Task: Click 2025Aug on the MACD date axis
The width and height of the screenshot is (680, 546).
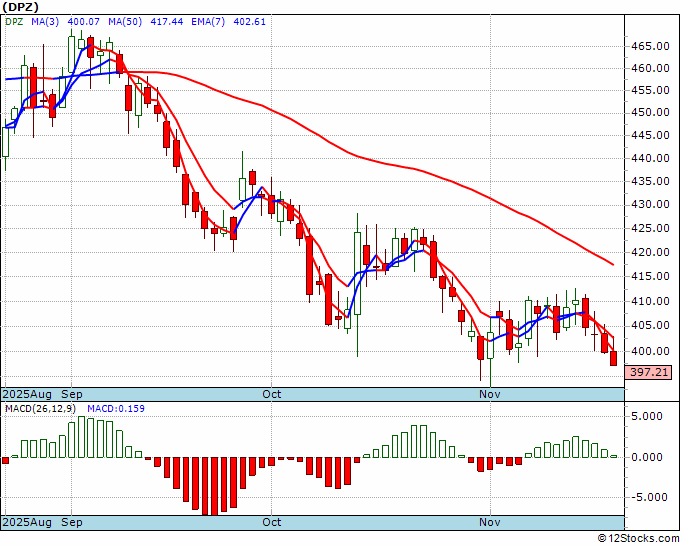Action: (x=27, y=522)
